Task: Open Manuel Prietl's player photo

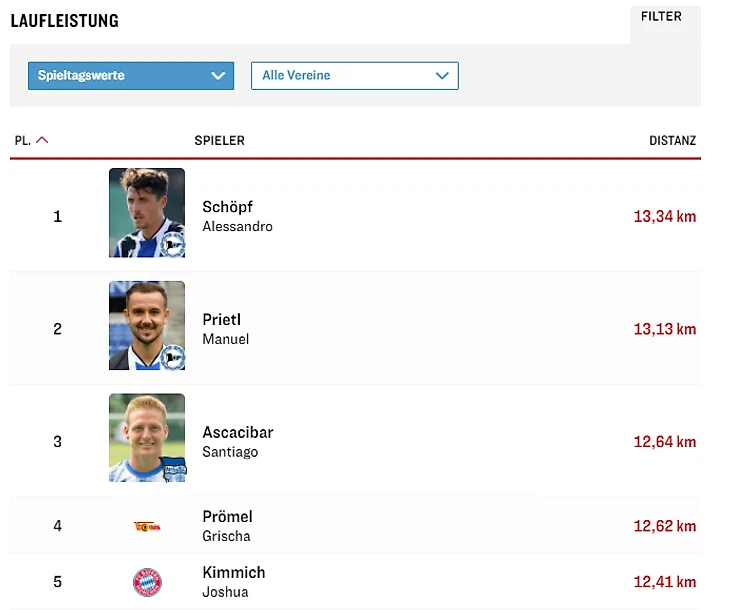Action: 146,325
